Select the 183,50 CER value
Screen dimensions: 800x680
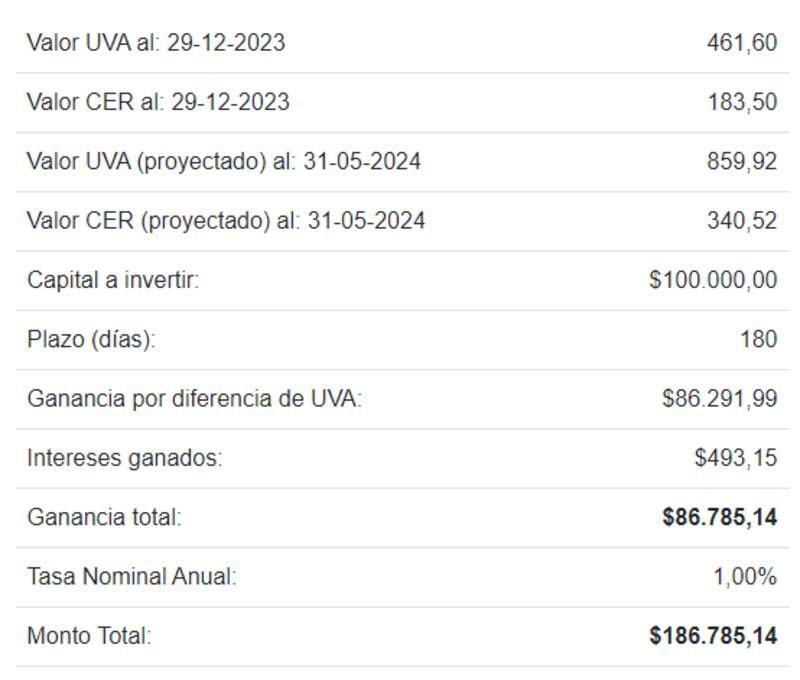(x=741, y=102)
